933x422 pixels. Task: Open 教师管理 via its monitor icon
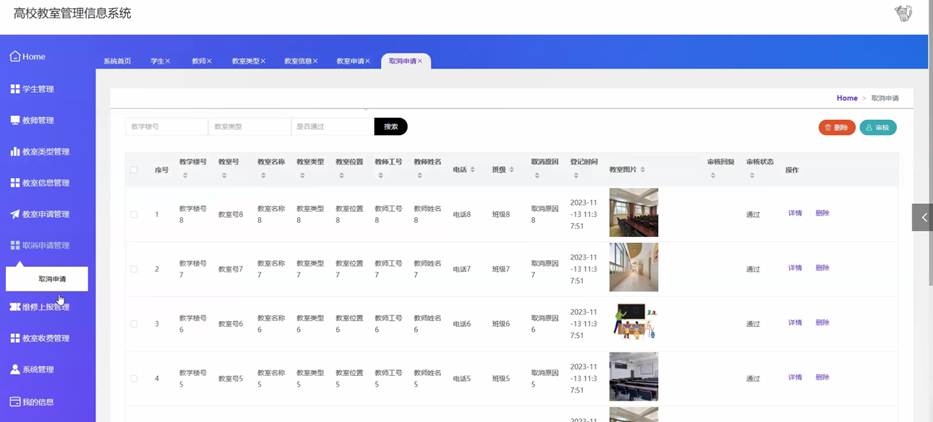coord(15,120)
